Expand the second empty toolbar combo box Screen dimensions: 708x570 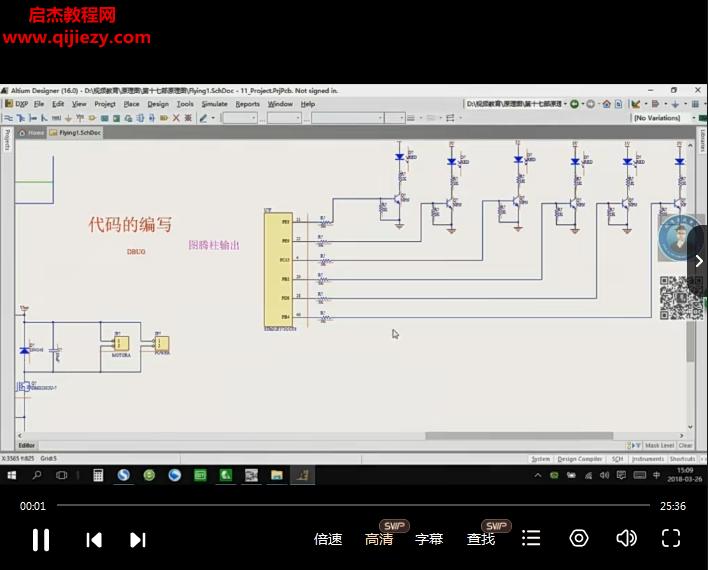coord(298,118)
